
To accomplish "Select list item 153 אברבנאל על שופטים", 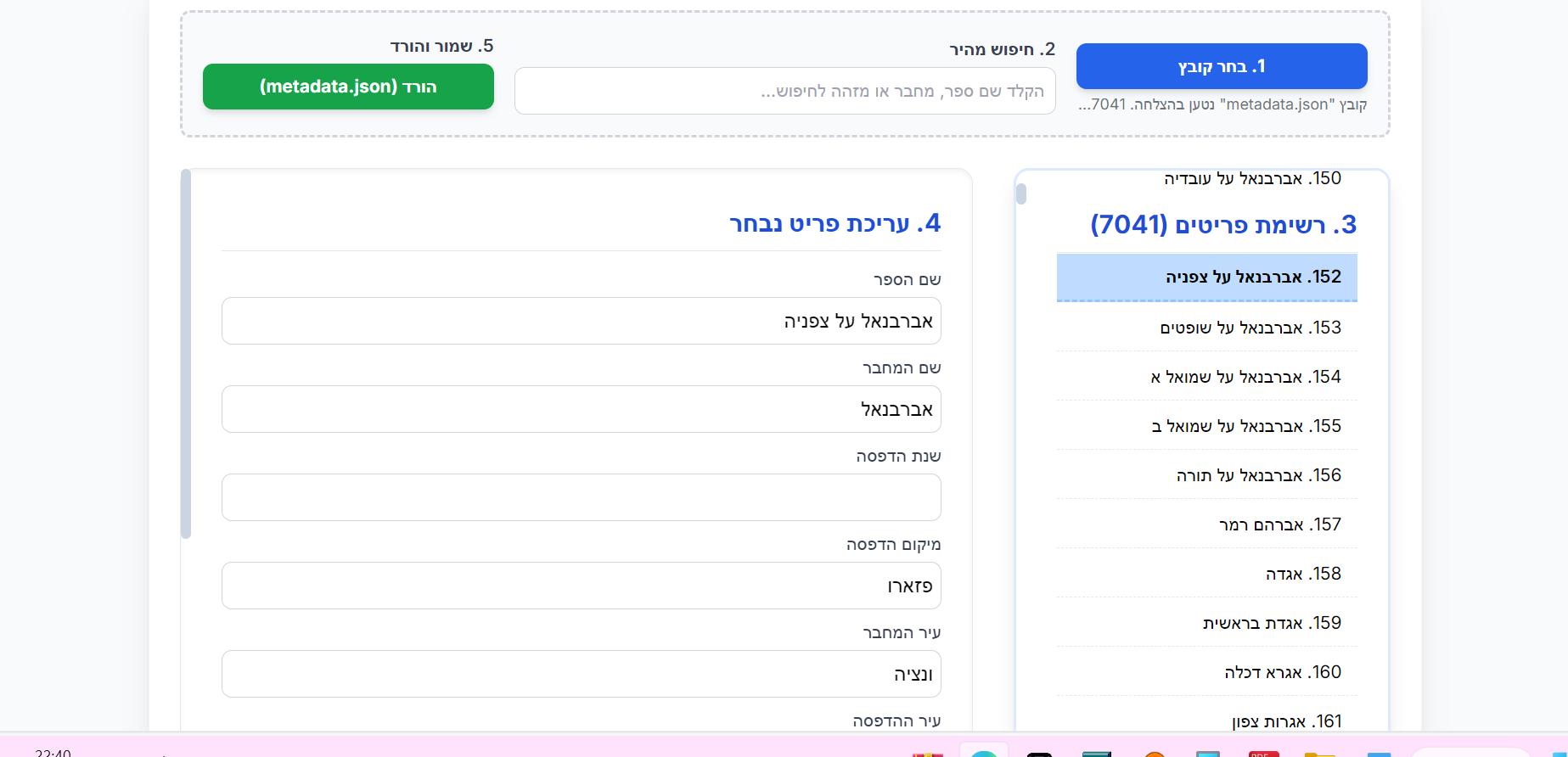I will click(1206, 328).
